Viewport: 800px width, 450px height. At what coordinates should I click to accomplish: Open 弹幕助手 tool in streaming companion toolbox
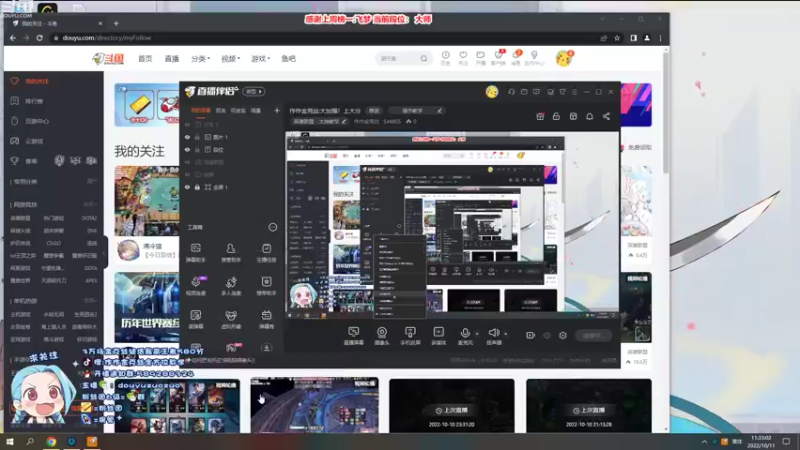tap(195, 252)
